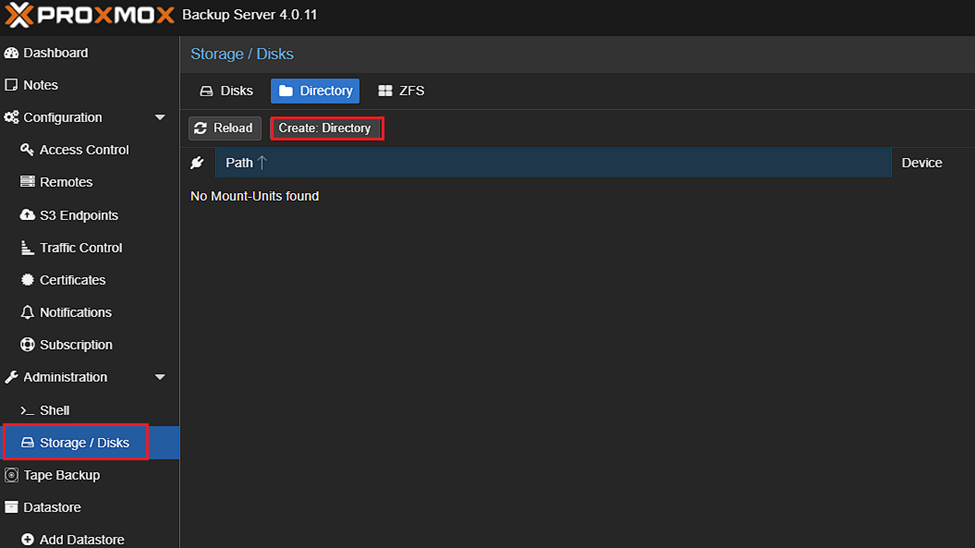
Task: Click the Access Control key icon
Action: pyautogui.click(x=28, y=150)
